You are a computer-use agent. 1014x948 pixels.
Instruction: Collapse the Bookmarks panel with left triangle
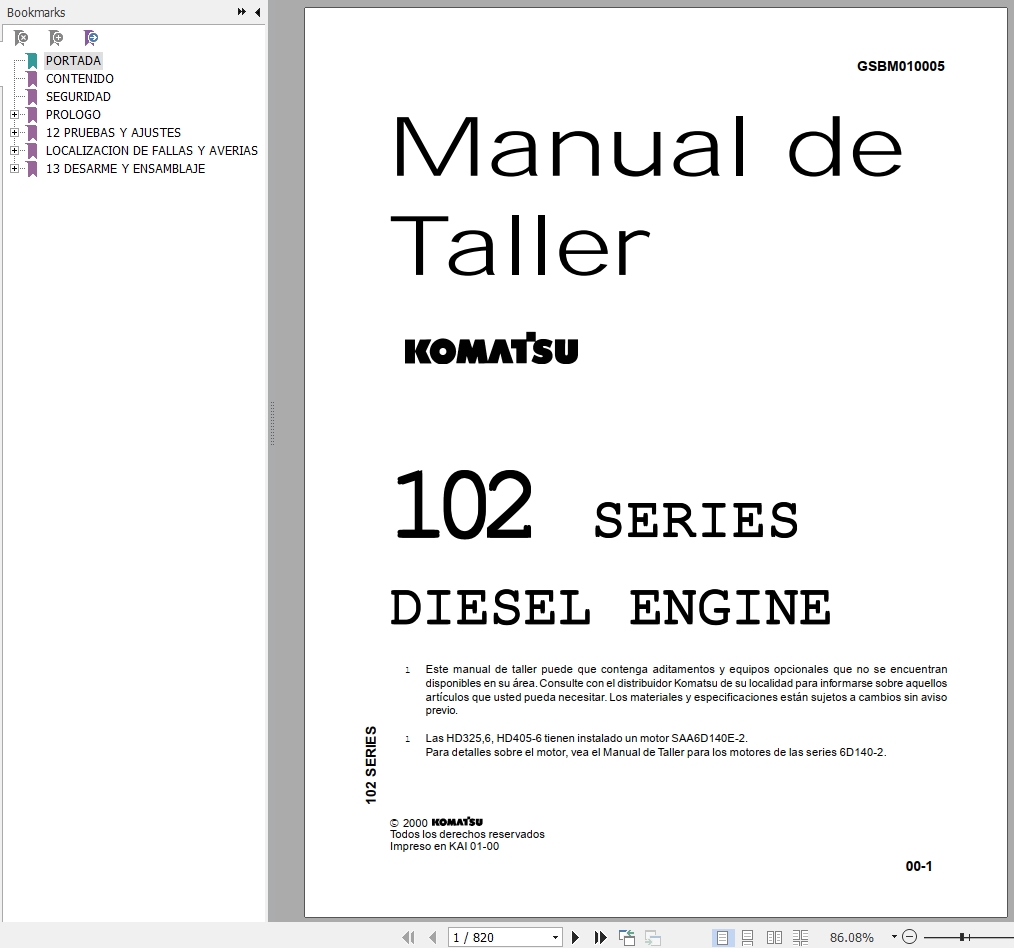pos(257,12)
